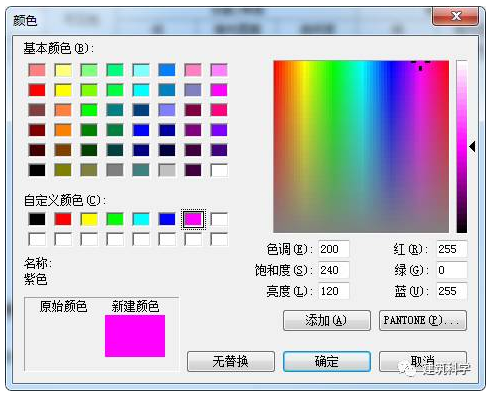This screenshot has height=395, width=494.
Task: Click the vertical luminance gradient bar
Action: [462, 146]
